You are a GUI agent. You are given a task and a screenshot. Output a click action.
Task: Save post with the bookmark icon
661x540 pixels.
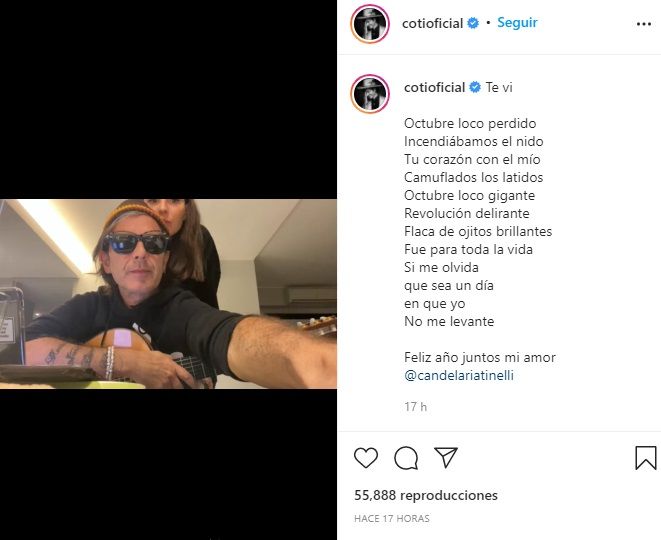[646, 458]
